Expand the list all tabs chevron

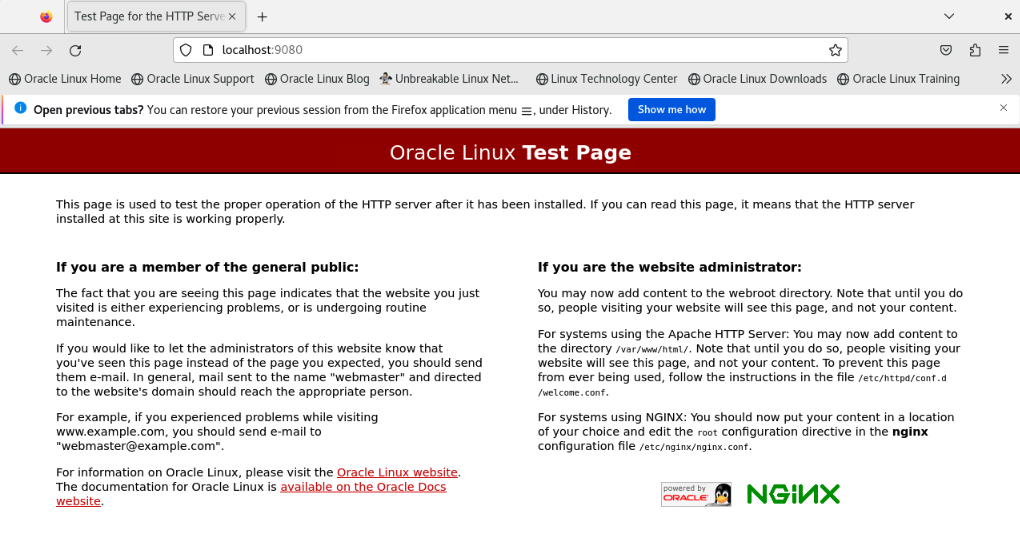(x=949, y=16)
